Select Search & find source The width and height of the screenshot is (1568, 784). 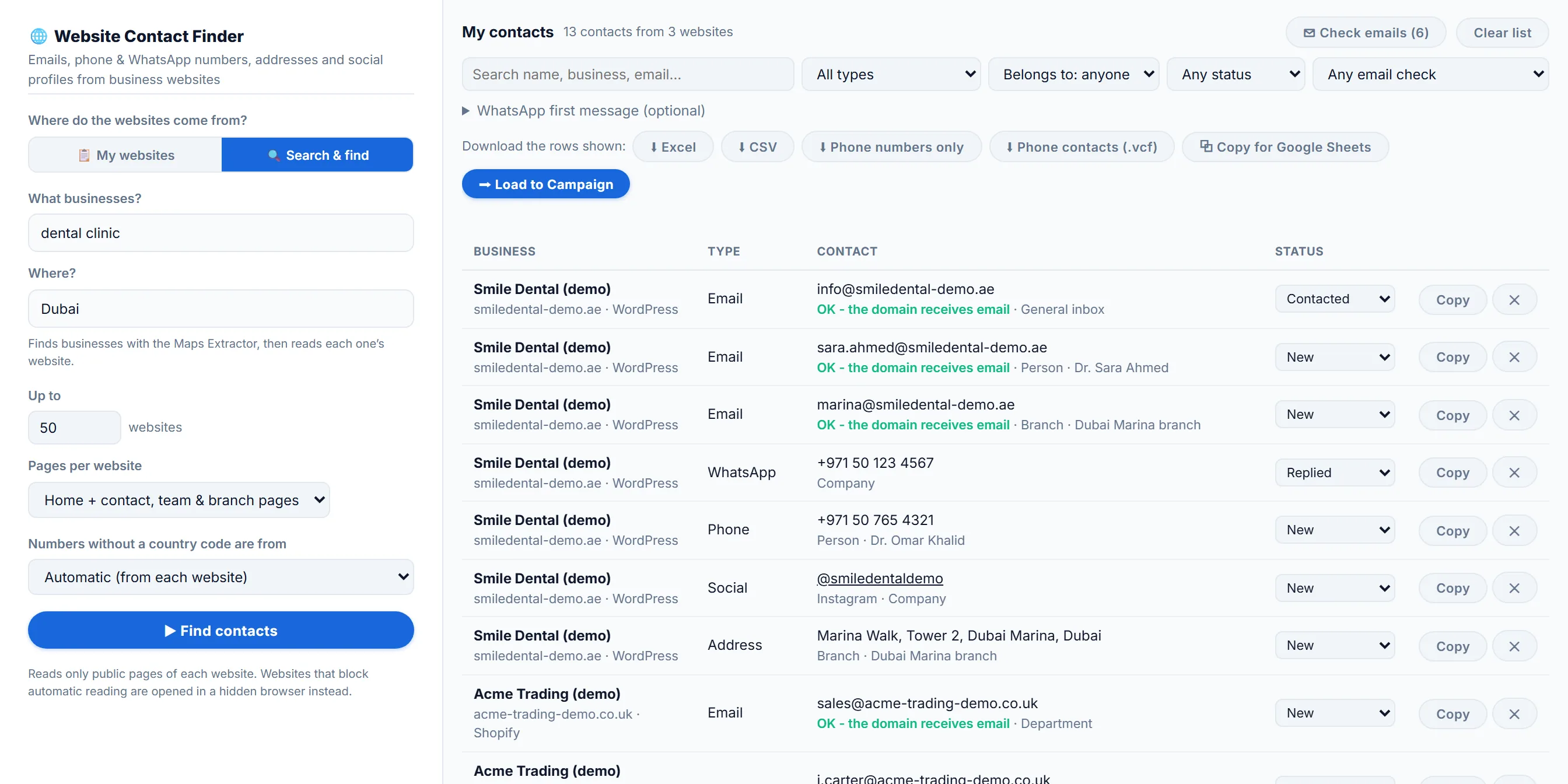click(x=317, y=155)
